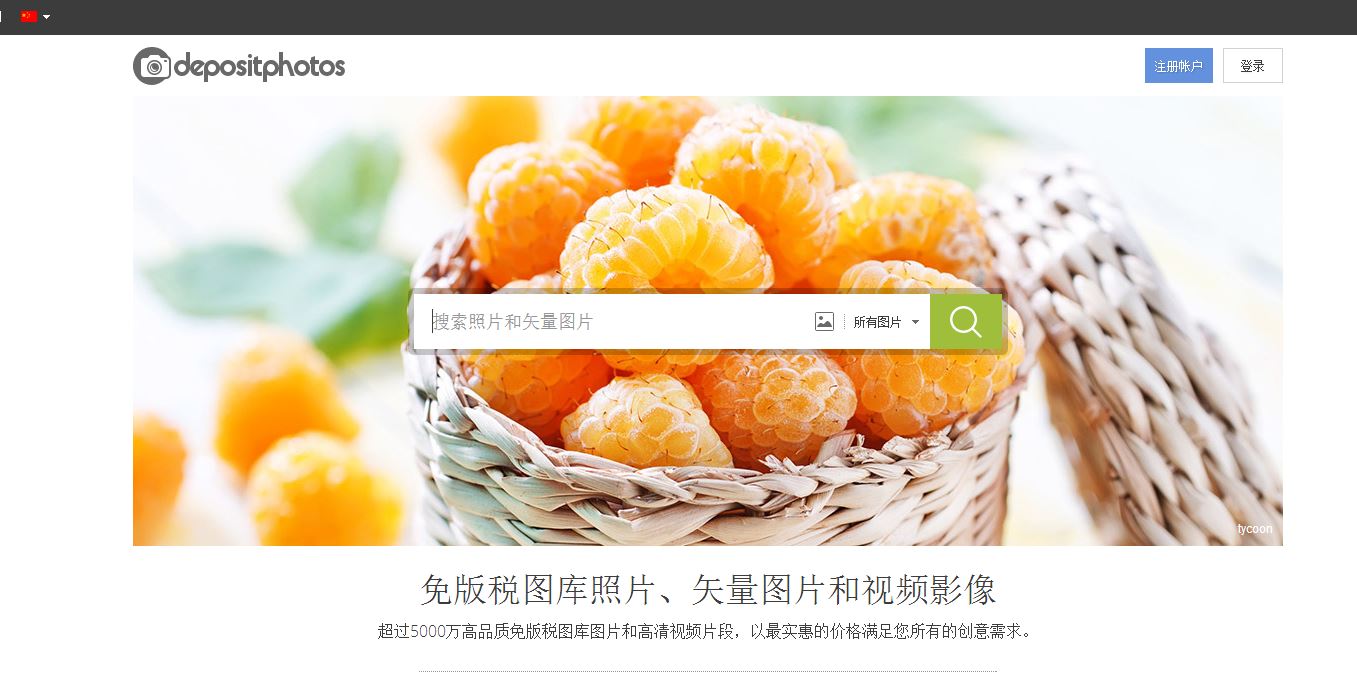1357x677 pixels.
Task: Submit search with the green magnifier icon
Action: 965,322
